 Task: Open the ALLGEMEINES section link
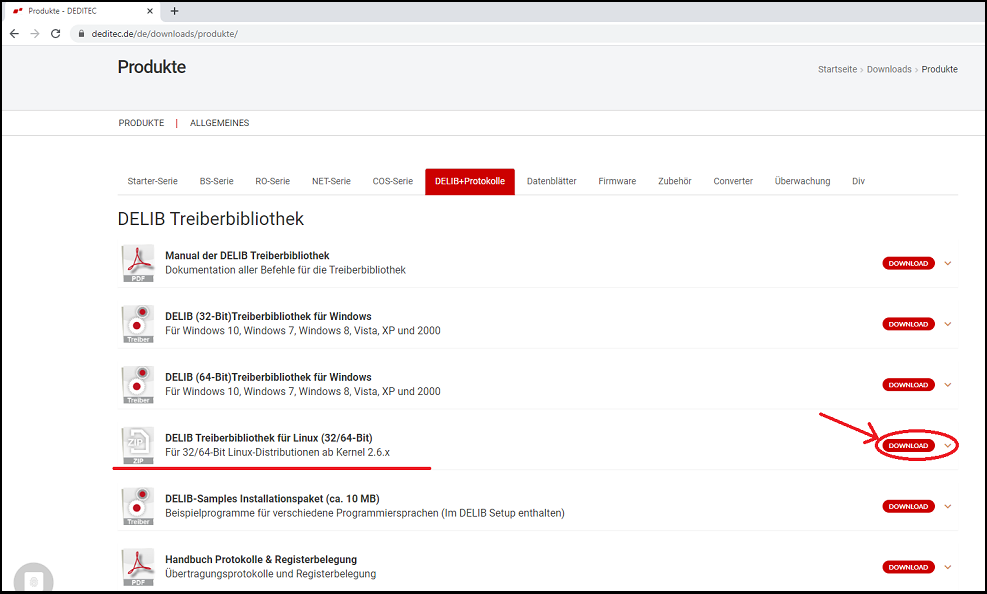point(219,123)
